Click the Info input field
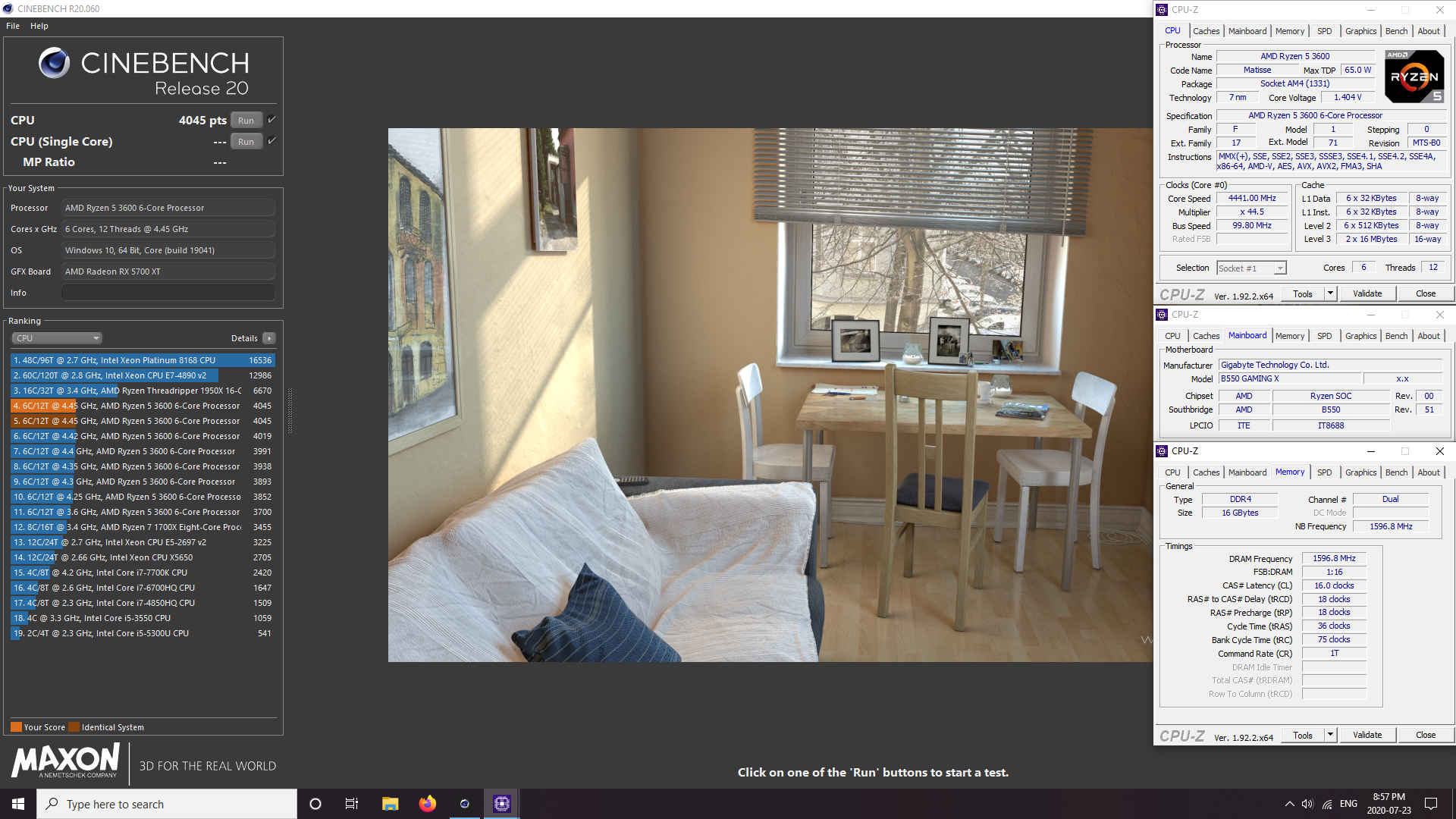 (168, 293)
